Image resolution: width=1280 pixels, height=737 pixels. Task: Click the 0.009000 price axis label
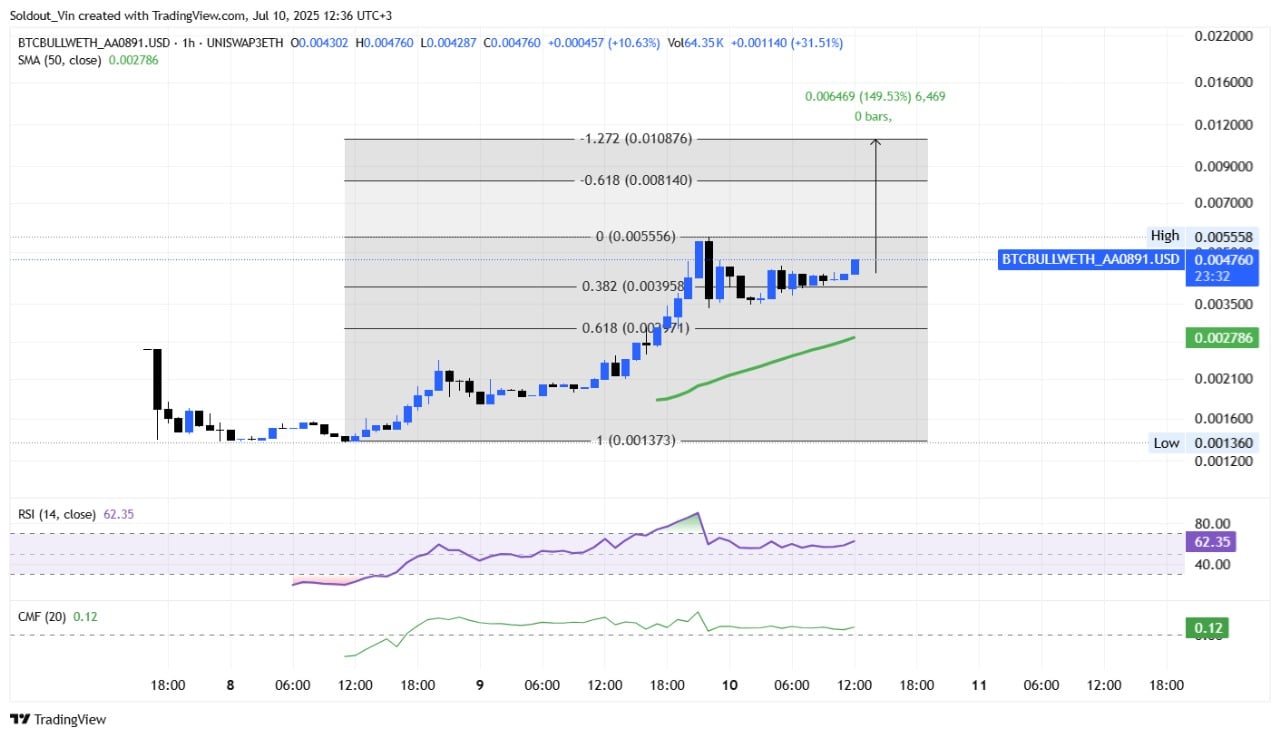click(1224, 166)
